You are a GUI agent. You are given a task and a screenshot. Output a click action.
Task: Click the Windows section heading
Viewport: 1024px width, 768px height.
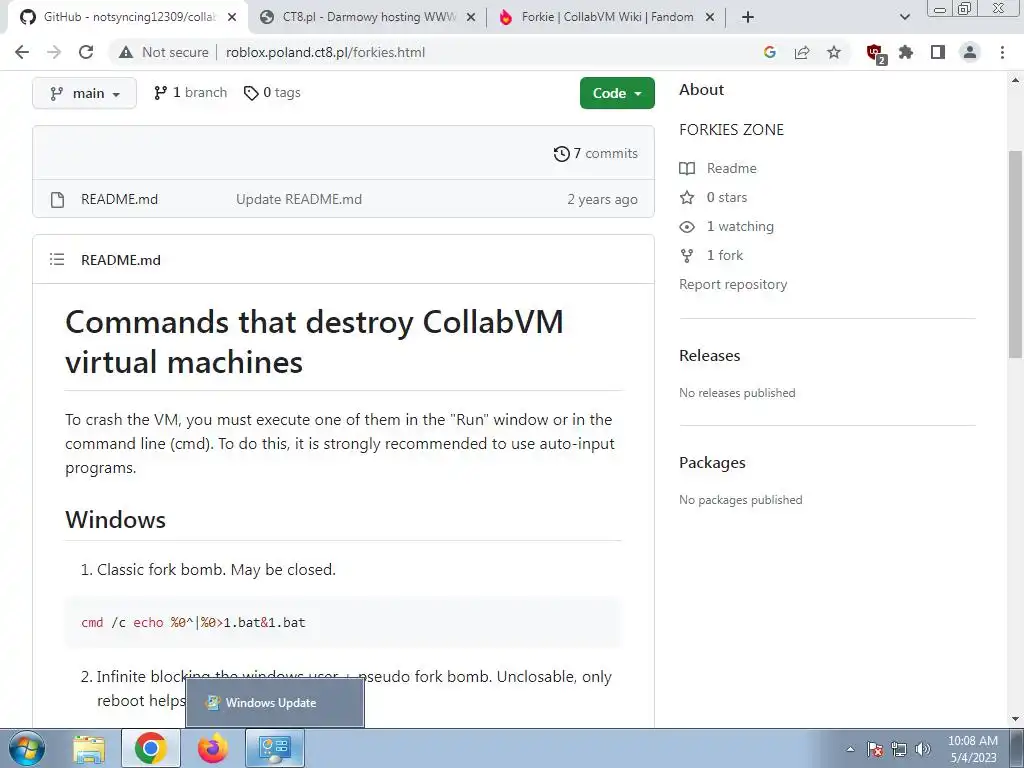(116, 520)
